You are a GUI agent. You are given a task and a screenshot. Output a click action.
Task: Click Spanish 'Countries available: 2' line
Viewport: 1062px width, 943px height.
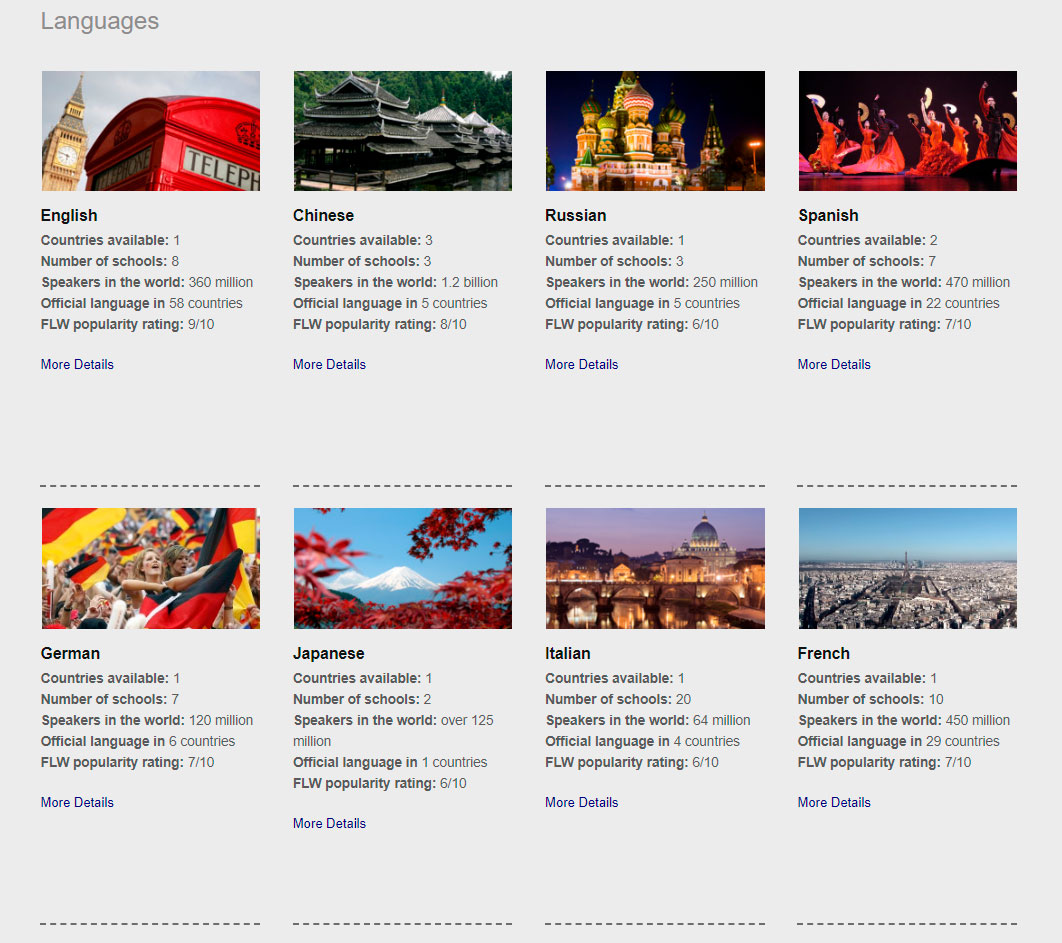(x=868, y=240)
